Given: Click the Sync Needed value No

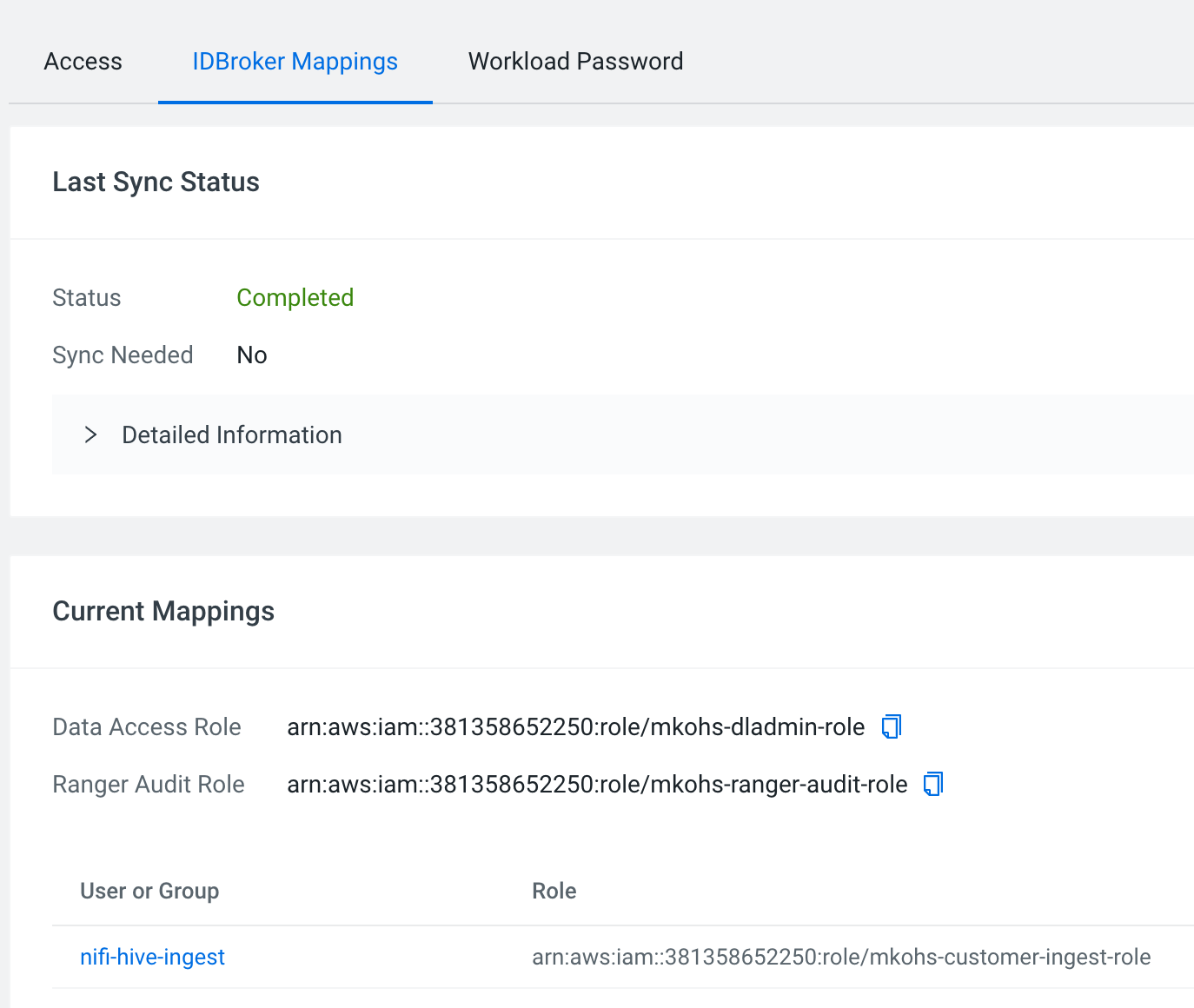Looking at the screenshot, I should [x=252, y=355].
